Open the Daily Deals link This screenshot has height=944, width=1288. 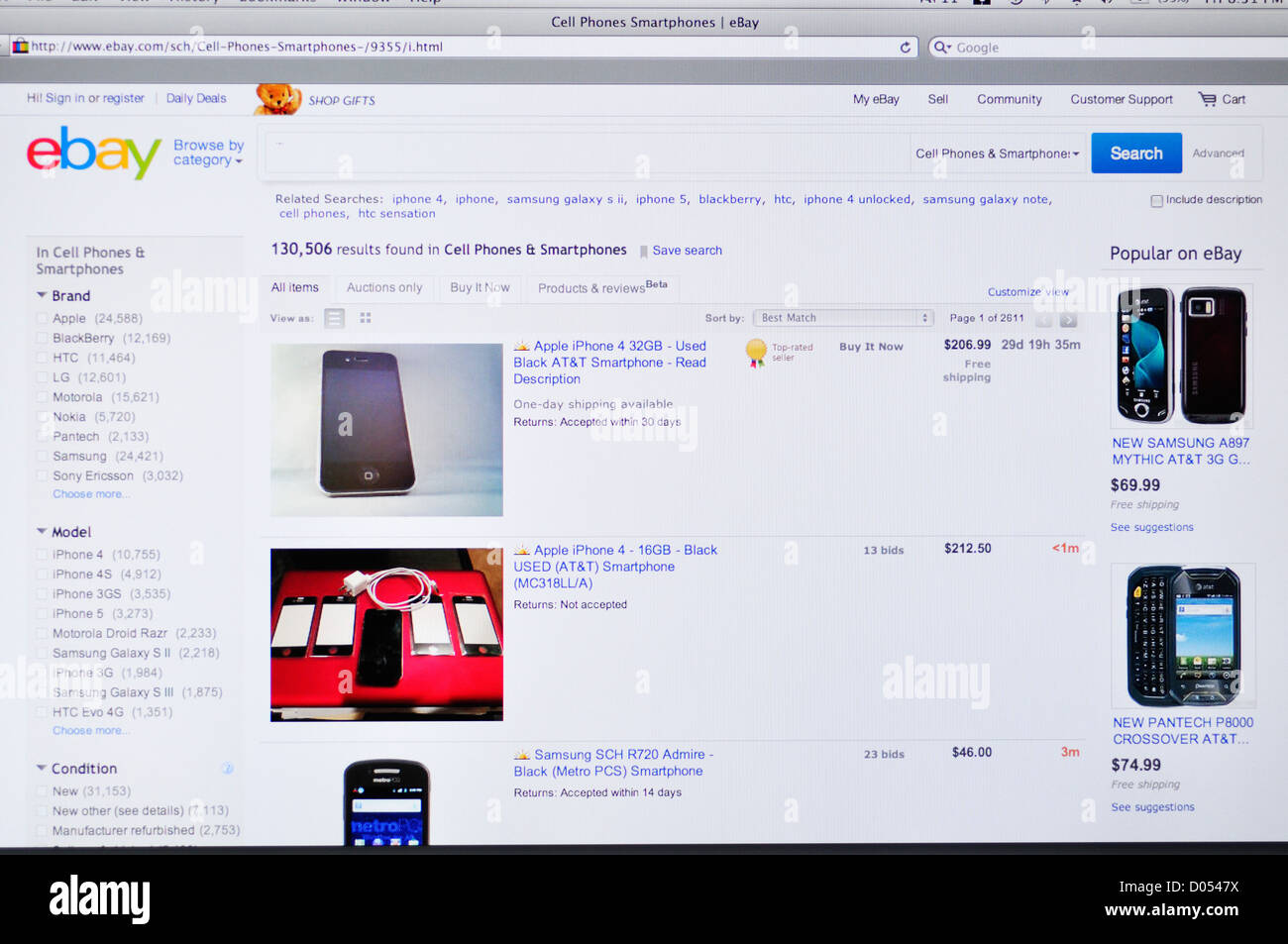pos(196,98)
